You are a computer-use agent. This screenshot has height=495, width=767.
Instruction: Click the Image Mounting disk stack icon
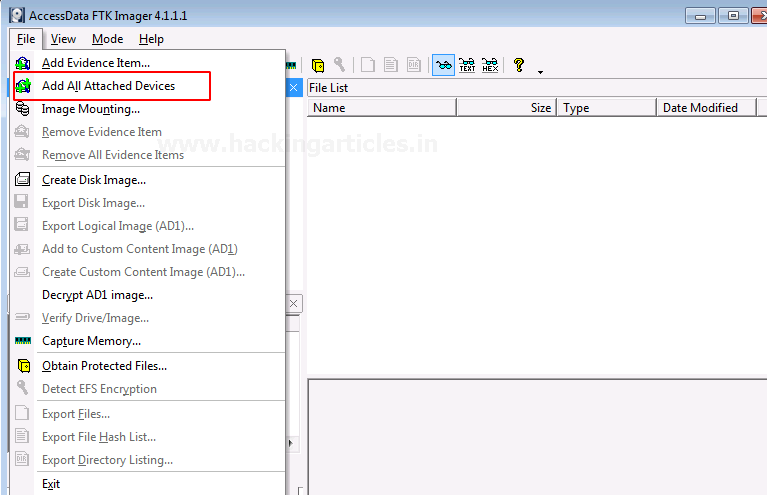click(23, 109)
